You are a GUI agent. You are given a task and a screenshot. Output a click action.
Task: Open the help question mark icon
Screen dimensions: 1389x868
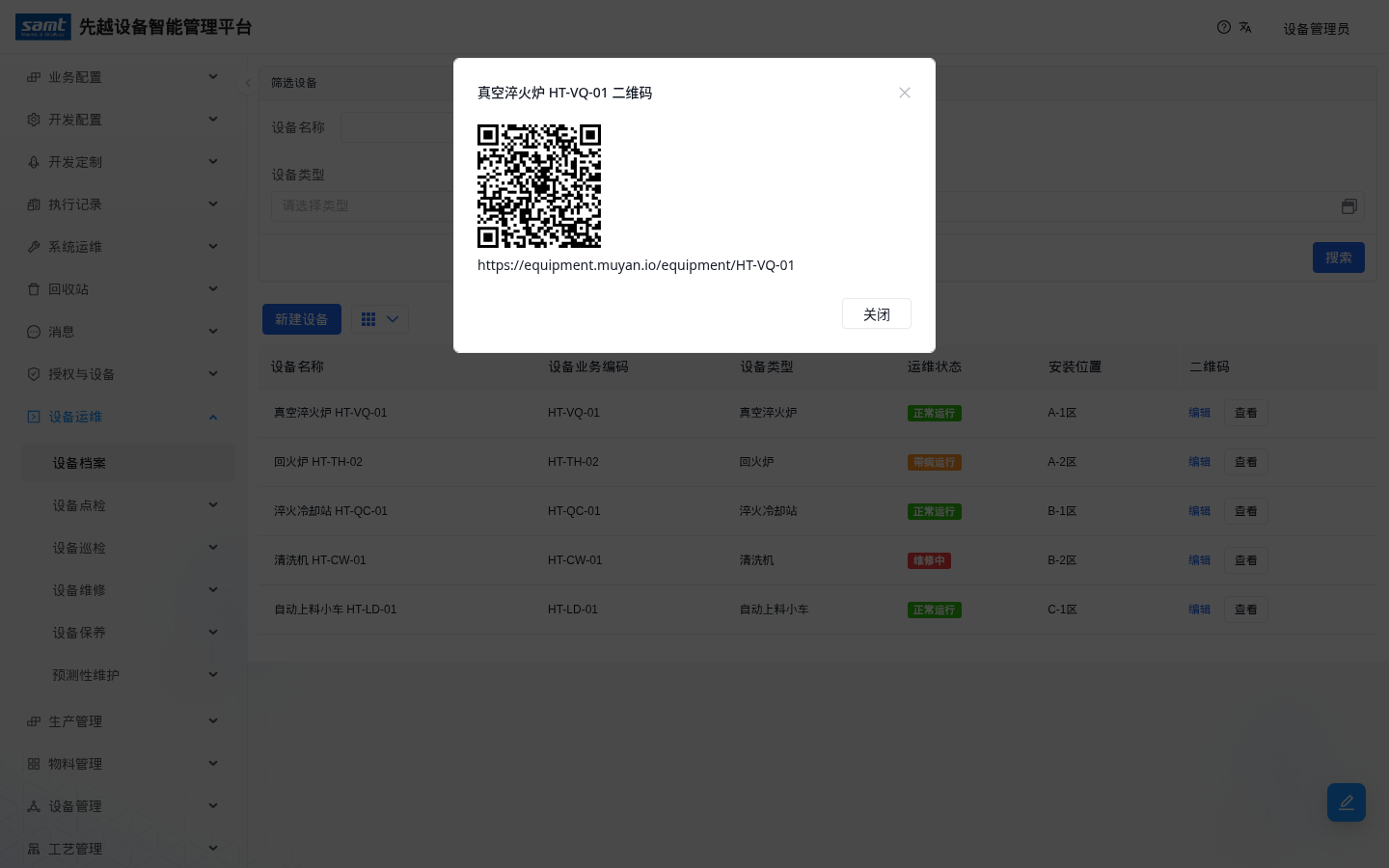1224,27
